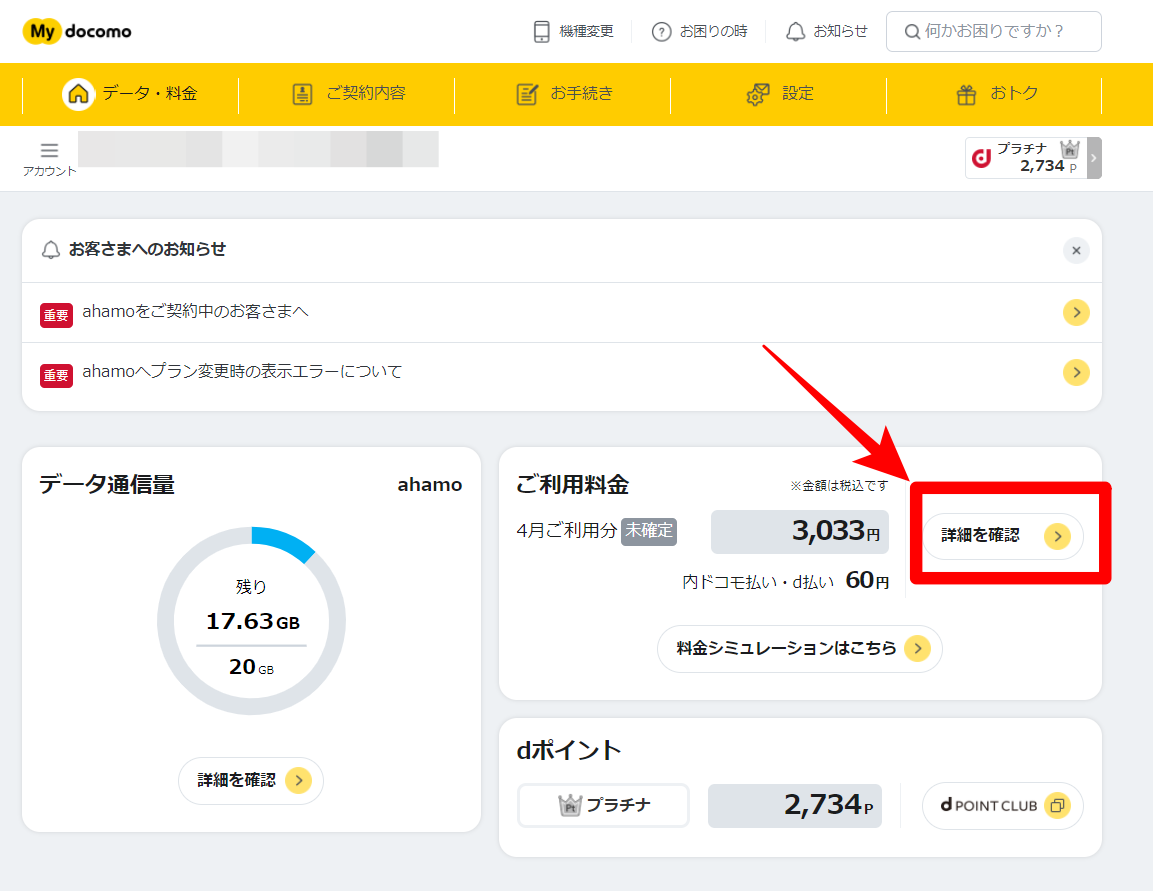Image resolution: width=1153 pixels, height=891 pixels.
Task: Click the yellow arrow on 料金シミュレーション button
Action: coord(917,648)
